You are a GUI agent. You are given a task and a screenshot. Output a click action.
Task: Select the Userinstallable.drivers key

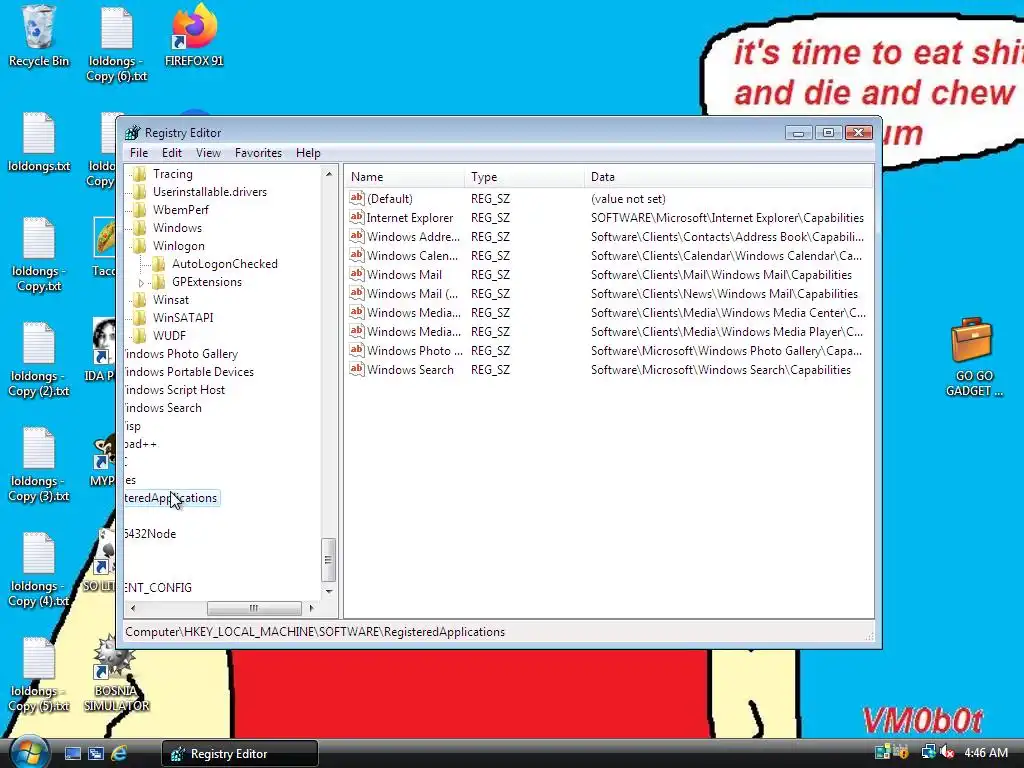pyautogui.click(x=210, y=192)
